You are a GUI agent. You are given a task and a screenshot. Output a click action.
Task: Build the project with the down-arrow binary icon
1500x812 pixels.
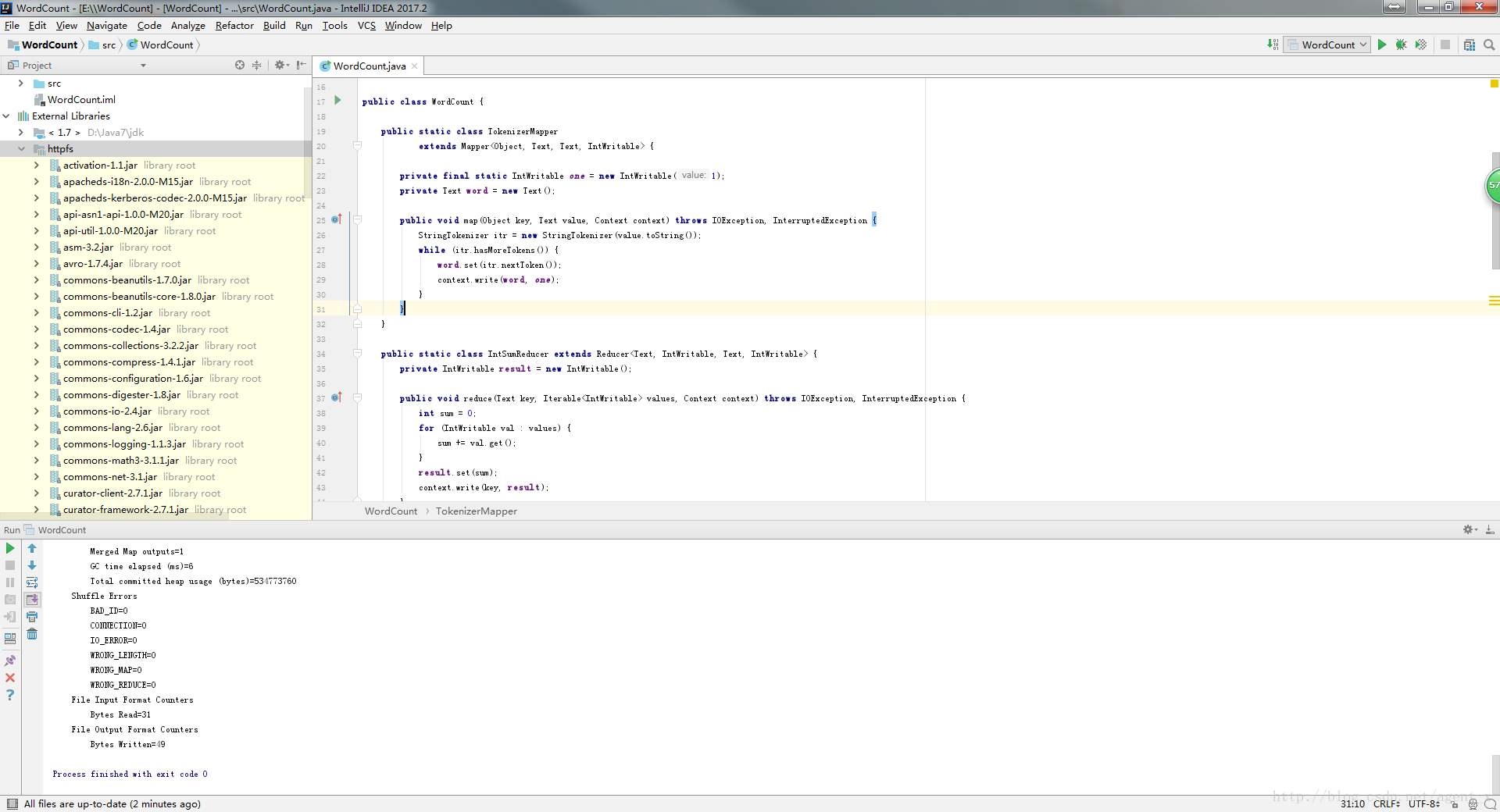(x=1273, y=45)
